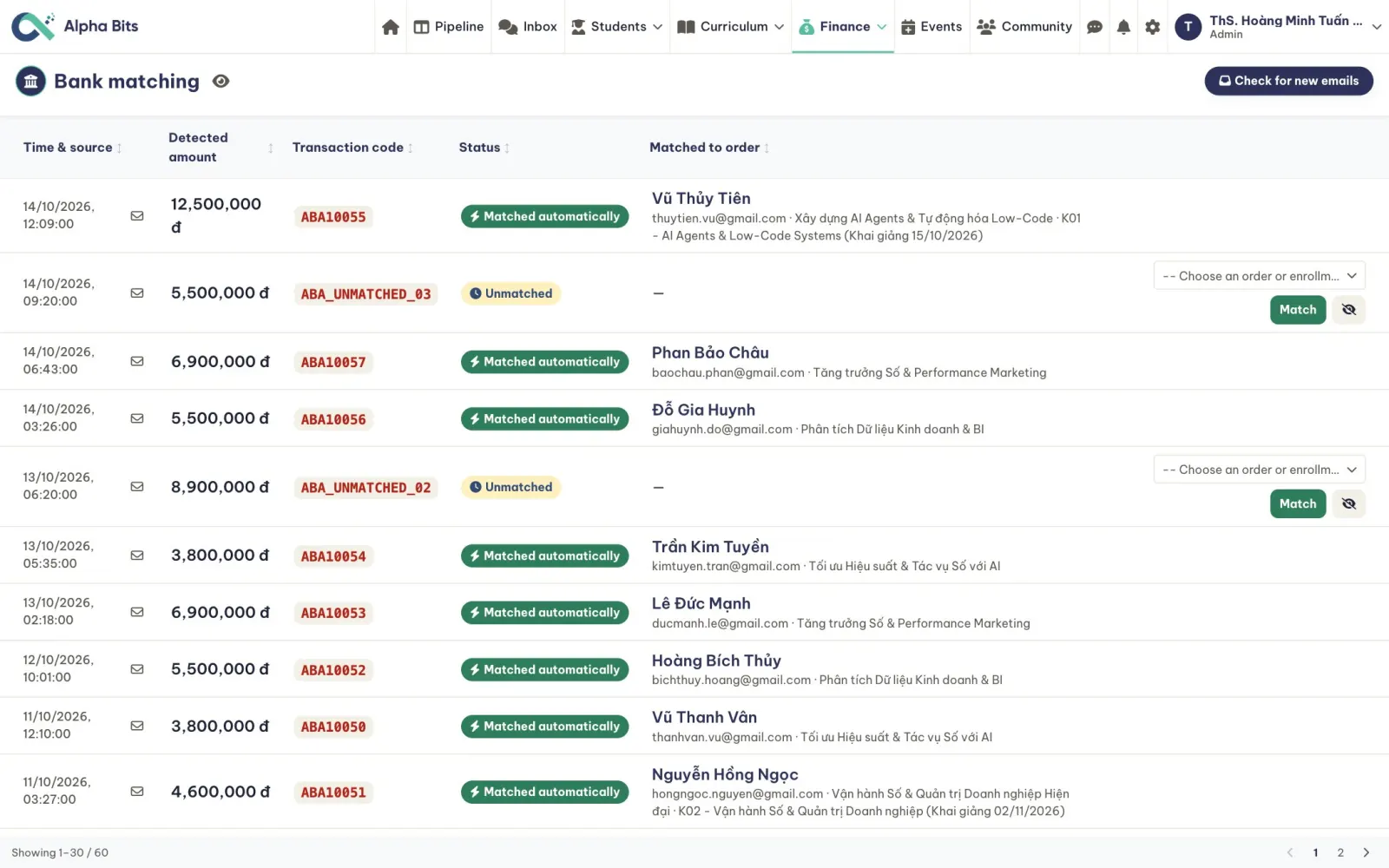Click email source icon for ABA10057 row
The image size is (1389, 868).
(137, 361)
